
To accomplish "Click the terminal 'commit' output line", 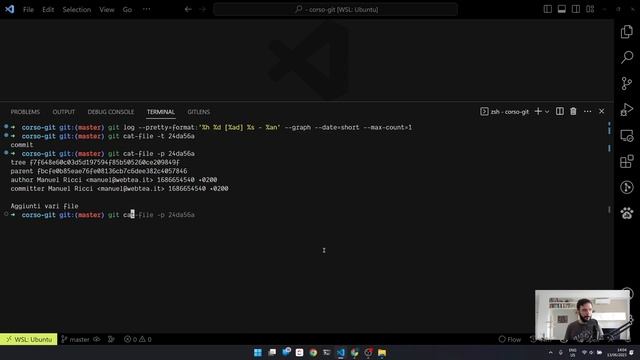I will tap(22, 145).
